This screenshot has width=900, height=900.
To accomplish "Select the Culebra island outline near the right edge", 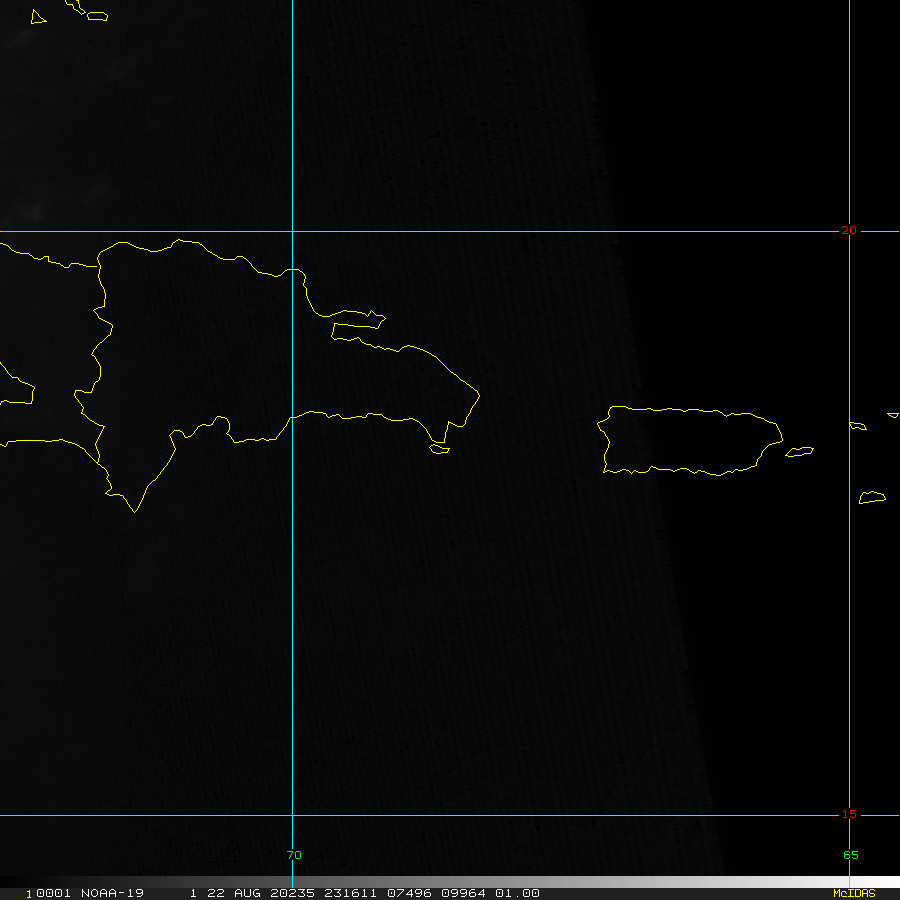I will [x=857, y=426].
